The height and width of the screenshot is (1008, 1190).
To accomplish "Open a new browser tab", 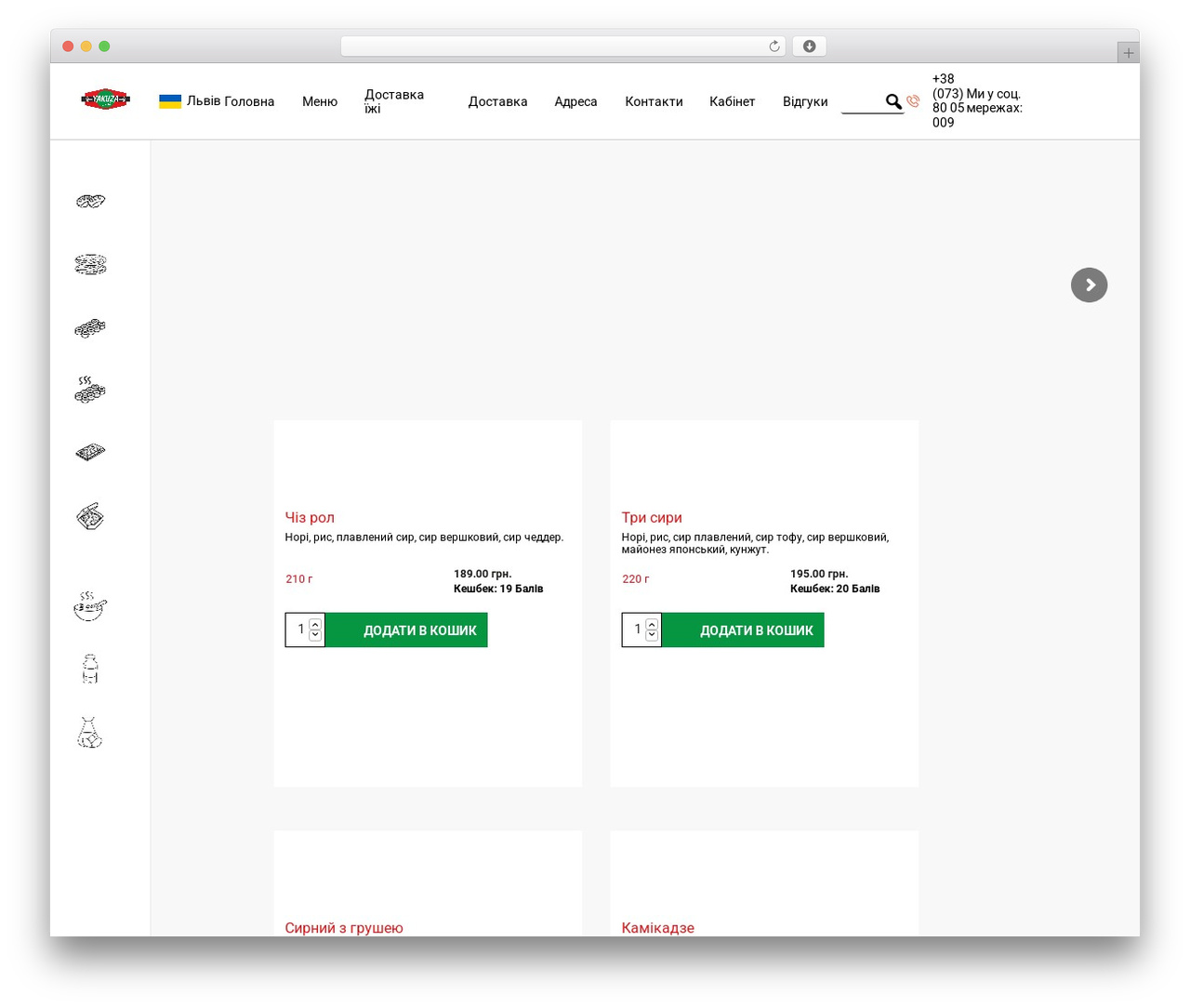I will (1128, 52).
